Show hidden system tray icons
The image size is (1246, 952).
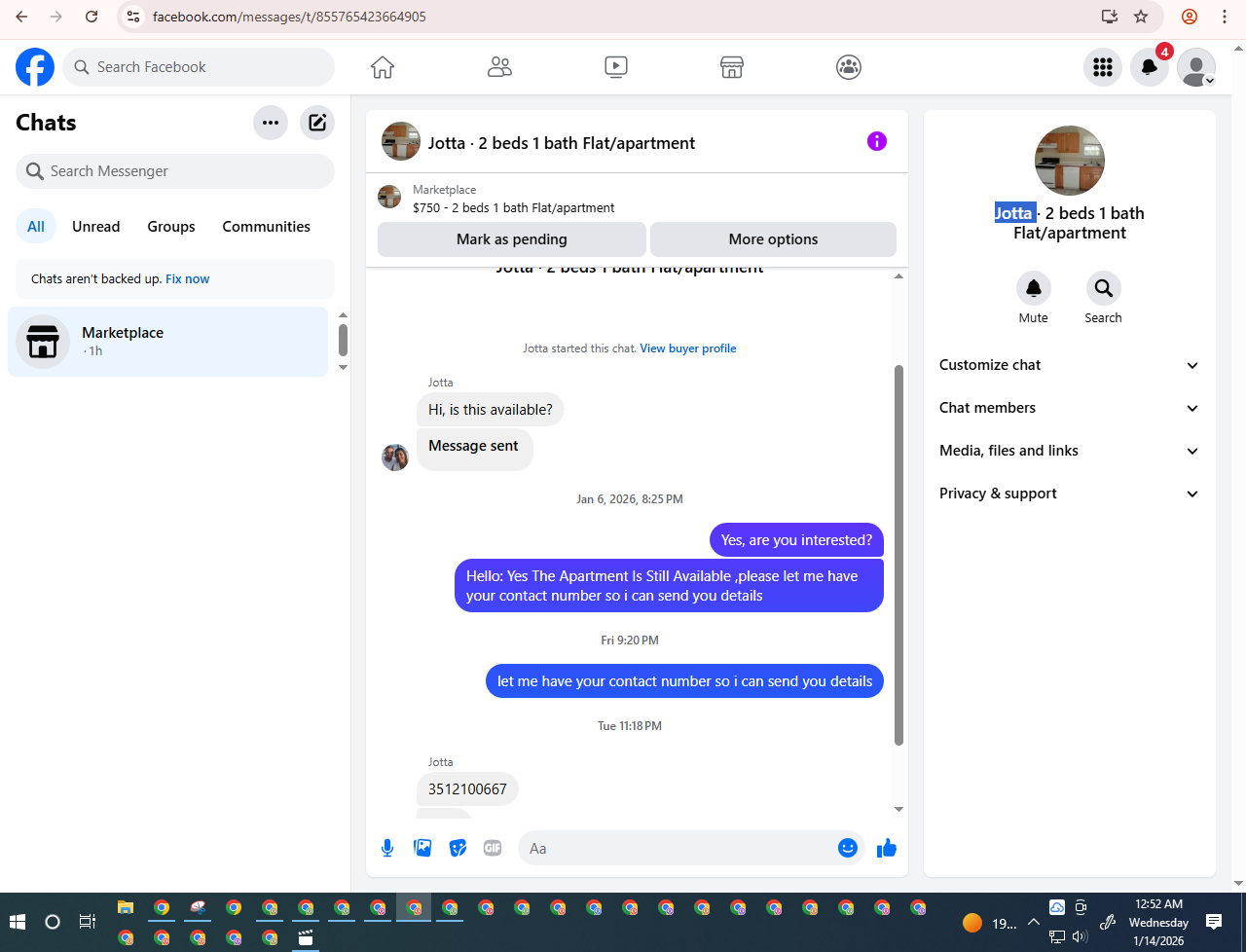click(x=1034, y=922)
